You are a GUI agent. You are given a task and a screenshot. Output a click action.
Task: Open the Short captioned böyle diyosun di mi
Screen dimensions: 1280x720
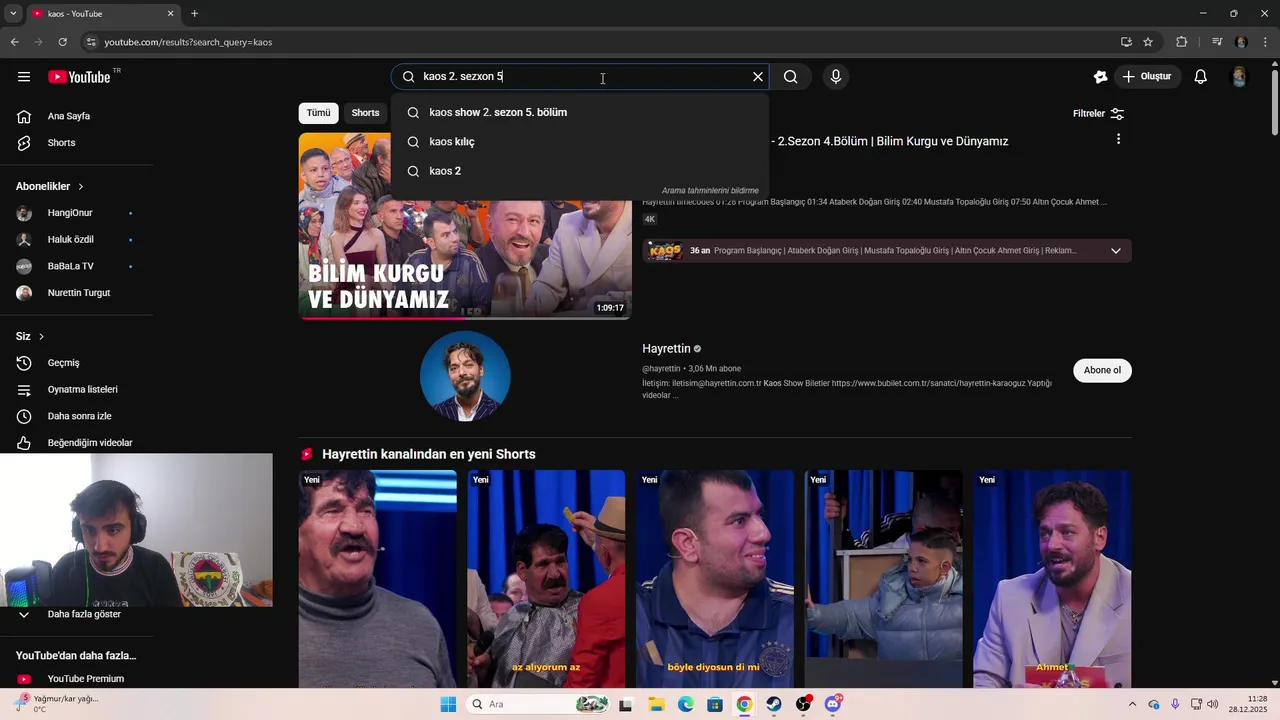715,579
